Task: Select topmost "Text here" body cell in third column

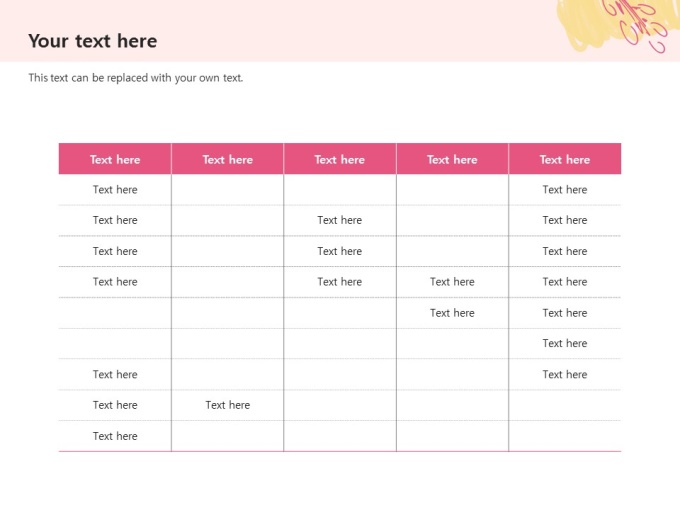Action: [340, 220]
